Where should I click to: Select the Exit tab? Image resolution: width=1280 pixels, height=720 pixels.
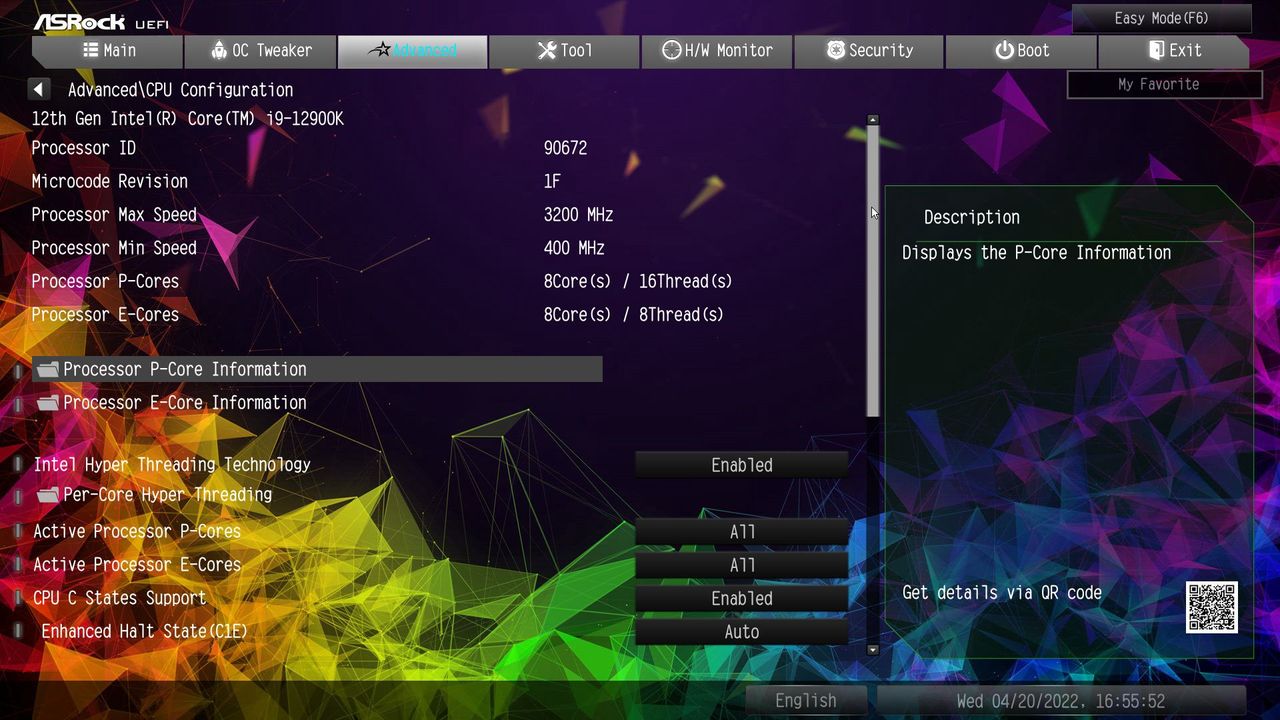[1174, 51]
